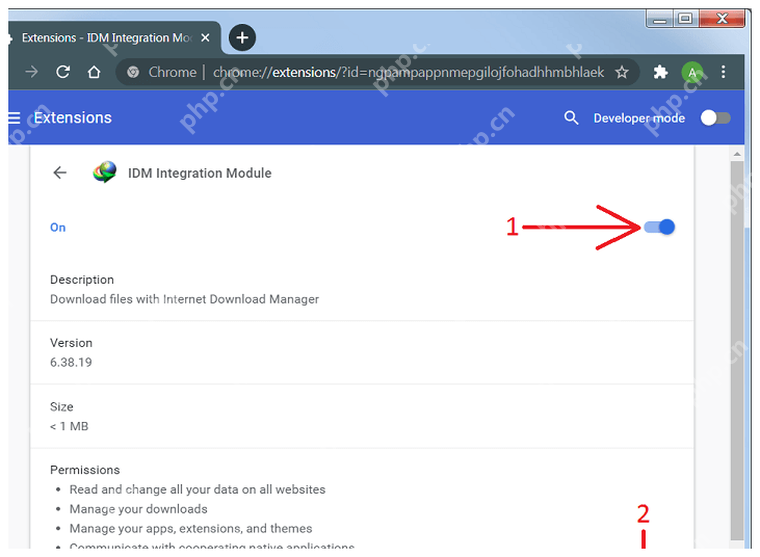Click the '< 1 MB' size value
Screen dimensions: 760x557
tap(69, 426)
